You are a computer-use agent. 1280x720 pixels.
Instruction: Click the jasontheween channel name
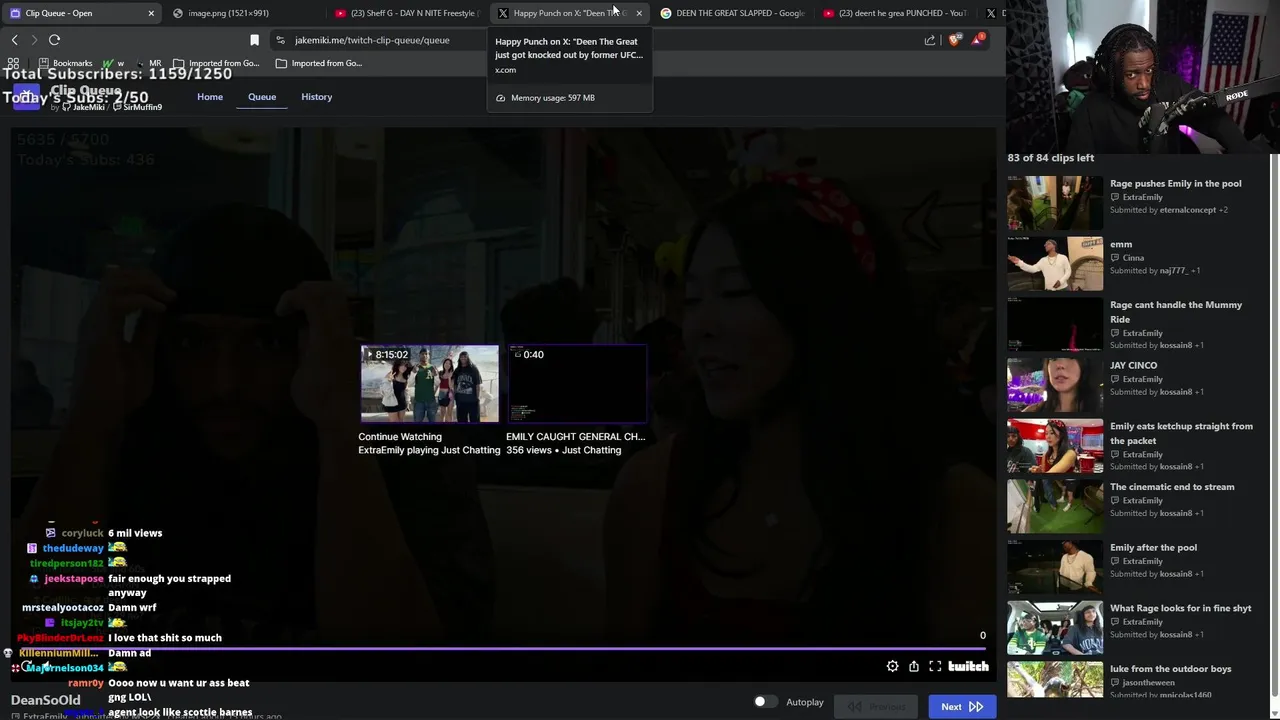(1148, 683)
